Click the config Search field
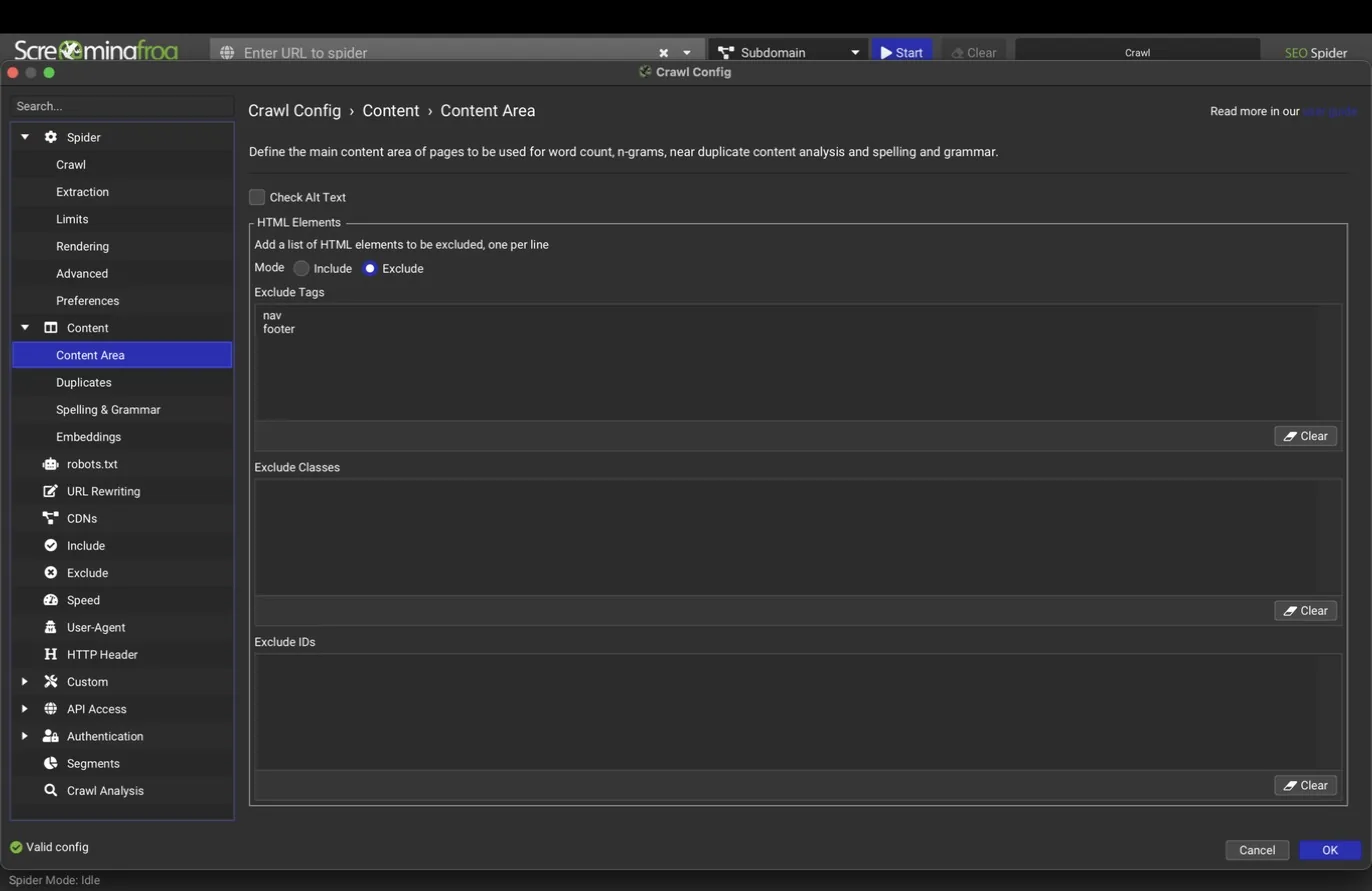The height and width of the screenshot is (891, 1372). (x=122, y=106)
